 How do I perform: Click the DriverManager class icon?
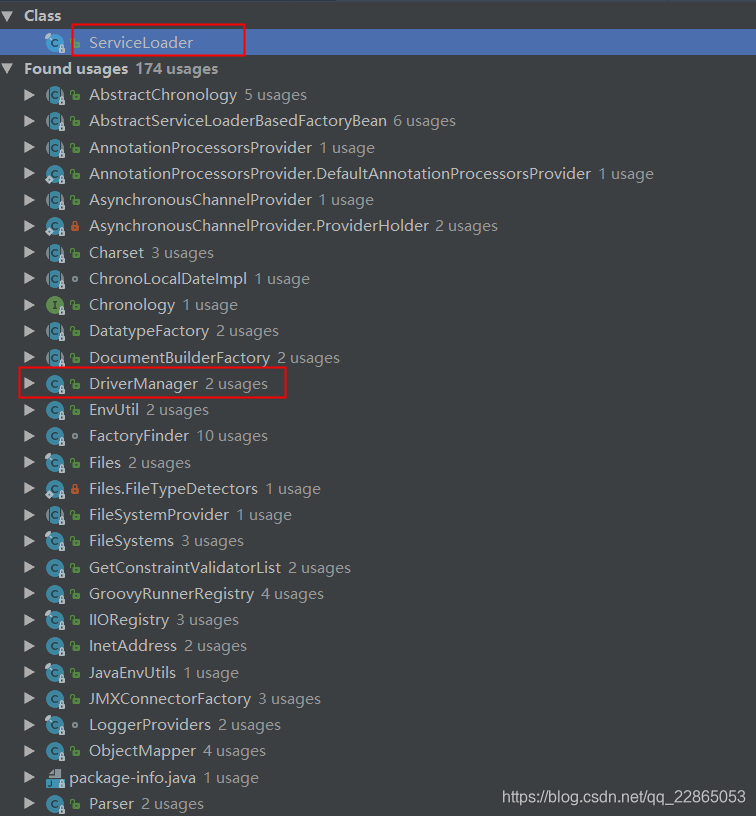pyautogui.click(x=55, y=384)
